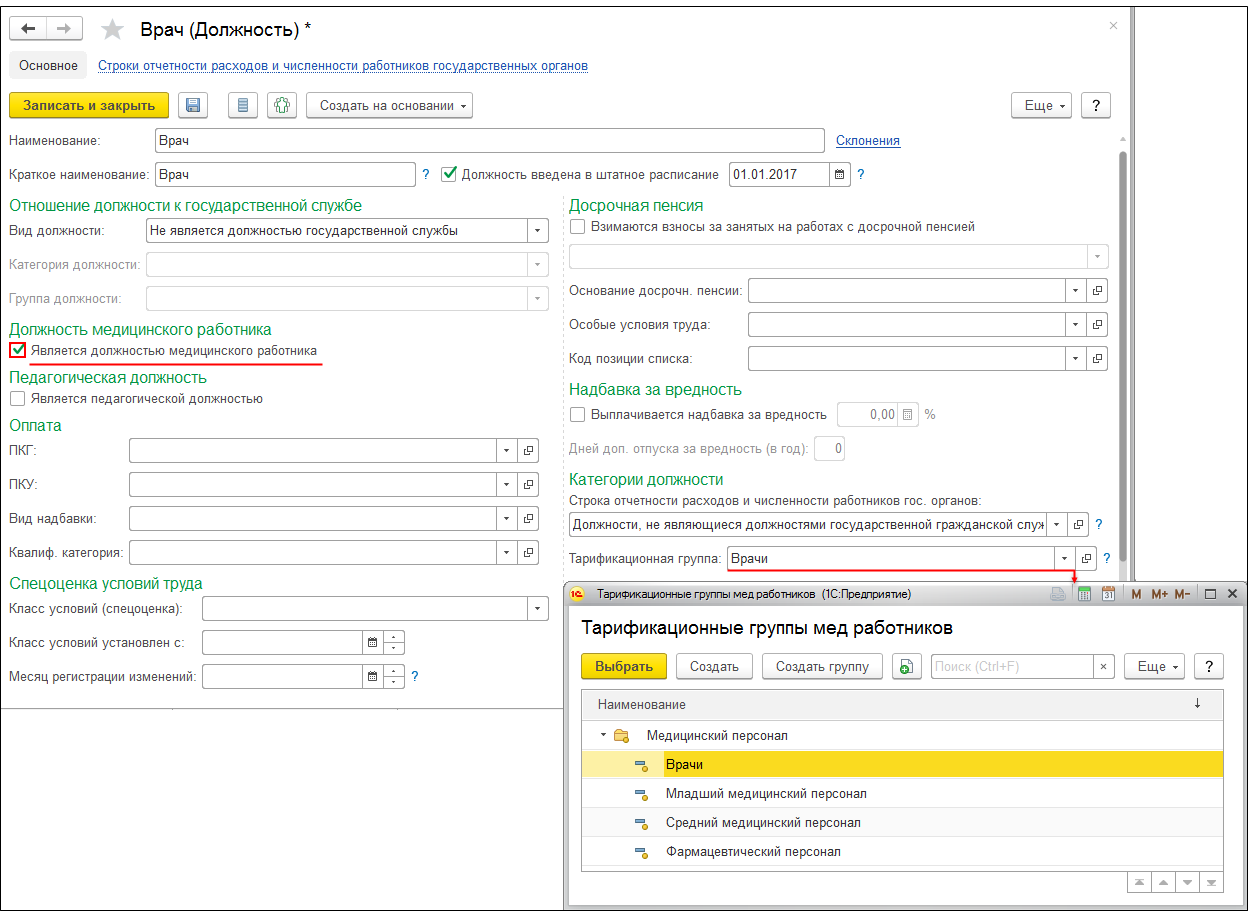Click the save diskette icon
The width and height of the screenshot is (1248, 911).
[x=193, y=105]
